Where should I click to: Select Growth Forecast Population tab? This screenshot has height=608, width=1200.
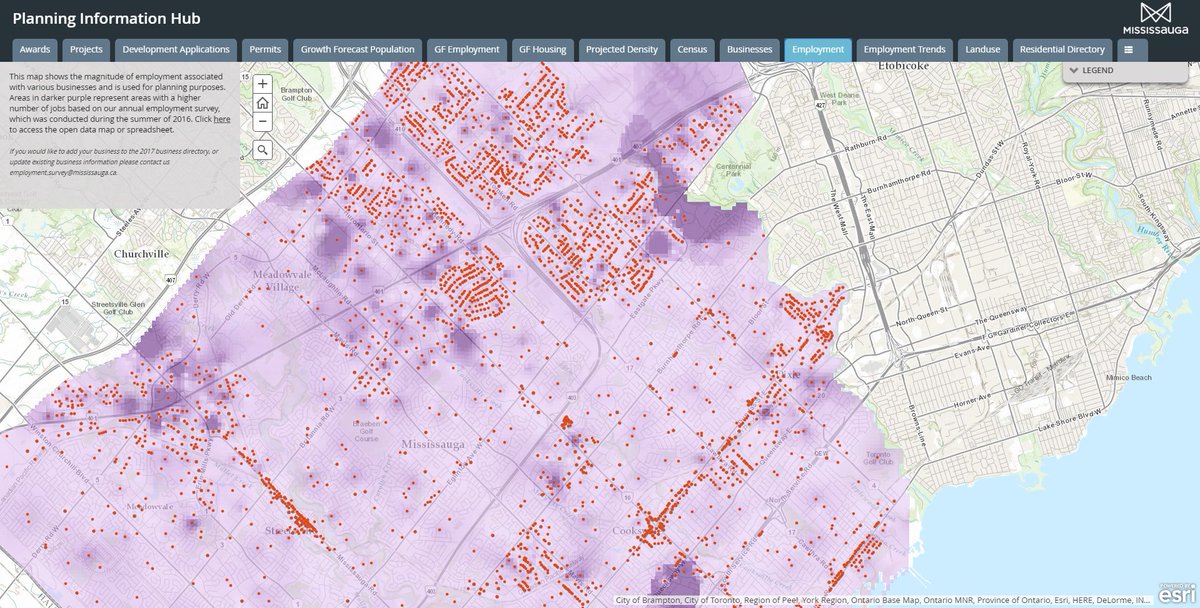click(357, 49)
